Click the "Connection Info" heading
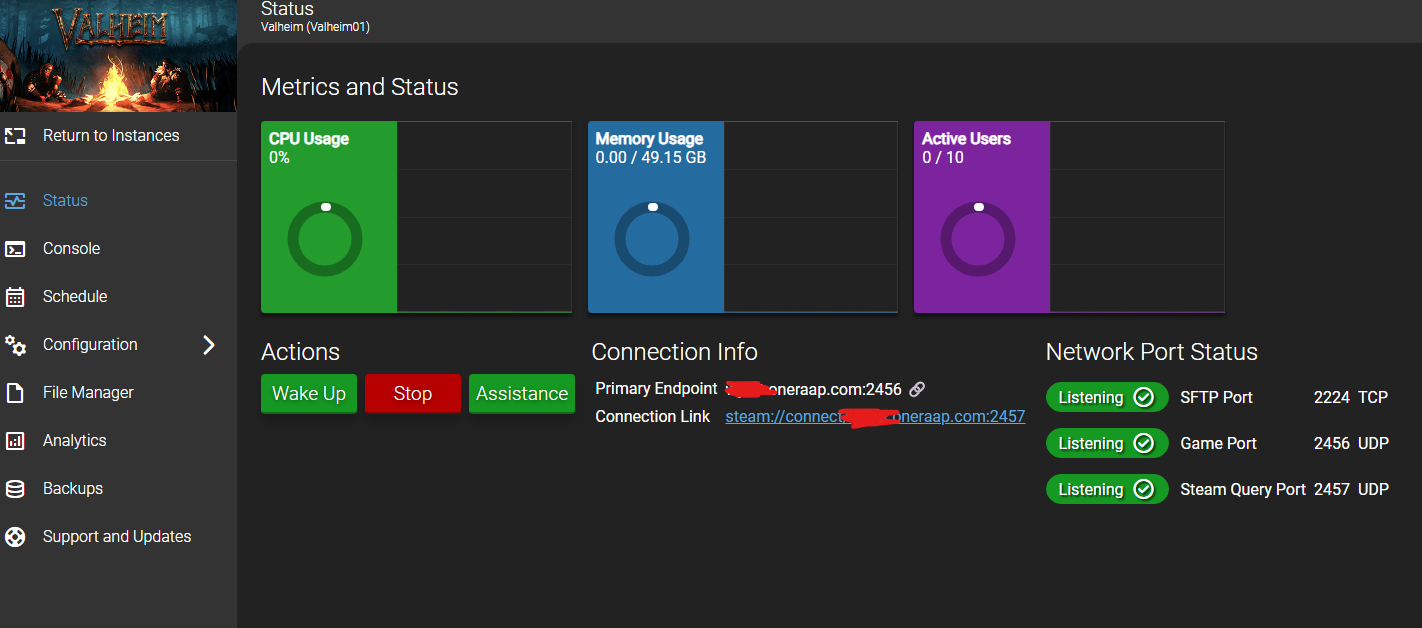Viewport: 1422px width, 628px height. [x=675, y=352]
